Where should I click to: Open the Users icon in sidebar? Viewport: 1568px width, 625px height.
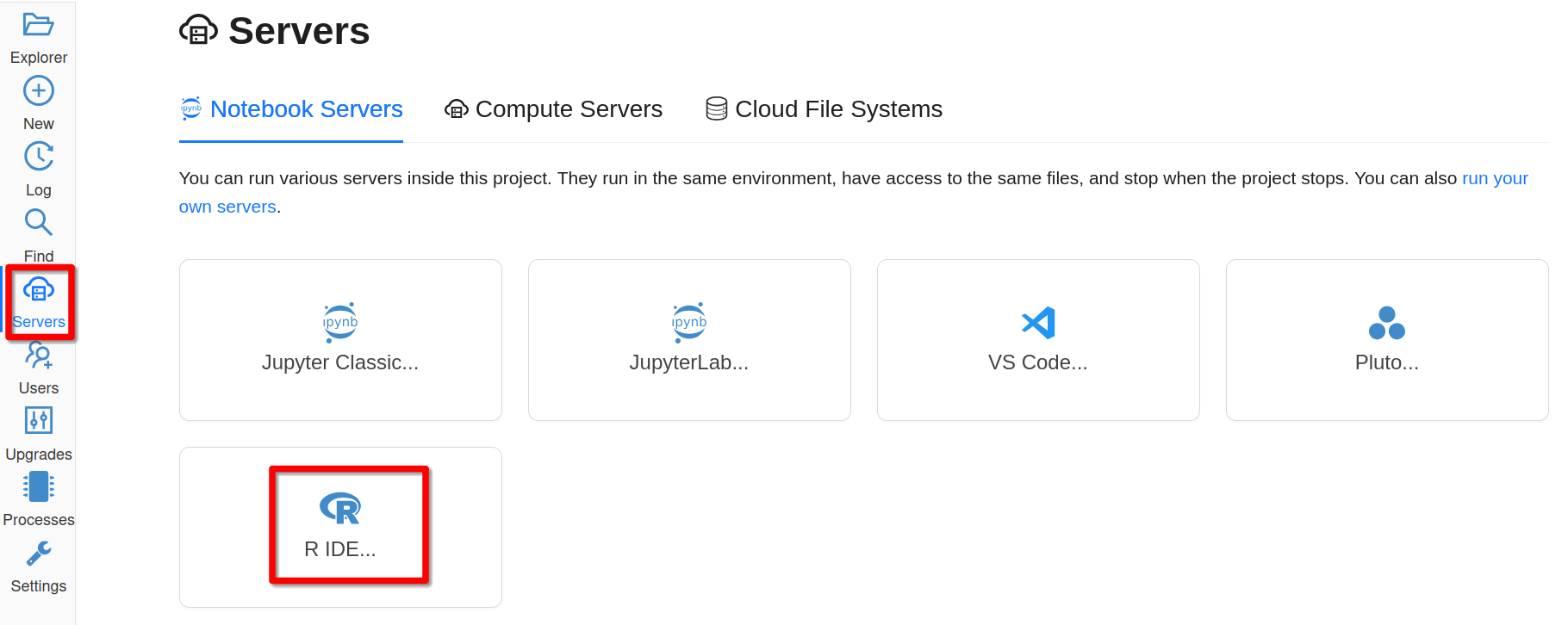[x=39, y=356]
